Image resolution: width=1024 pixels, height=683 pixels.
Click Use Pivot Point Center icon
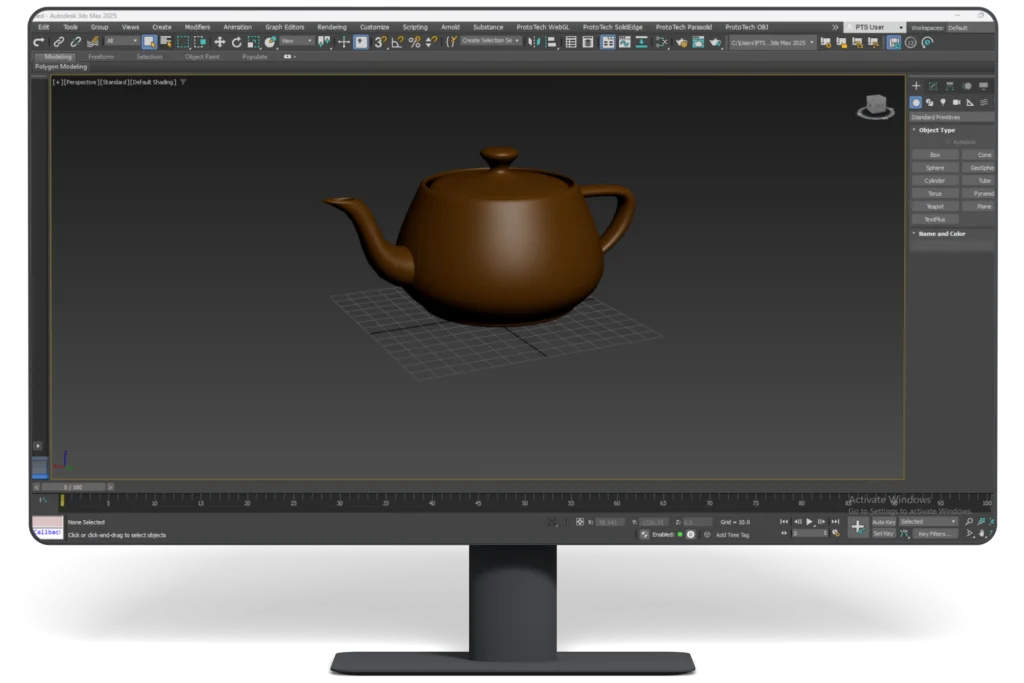point(325,42)
